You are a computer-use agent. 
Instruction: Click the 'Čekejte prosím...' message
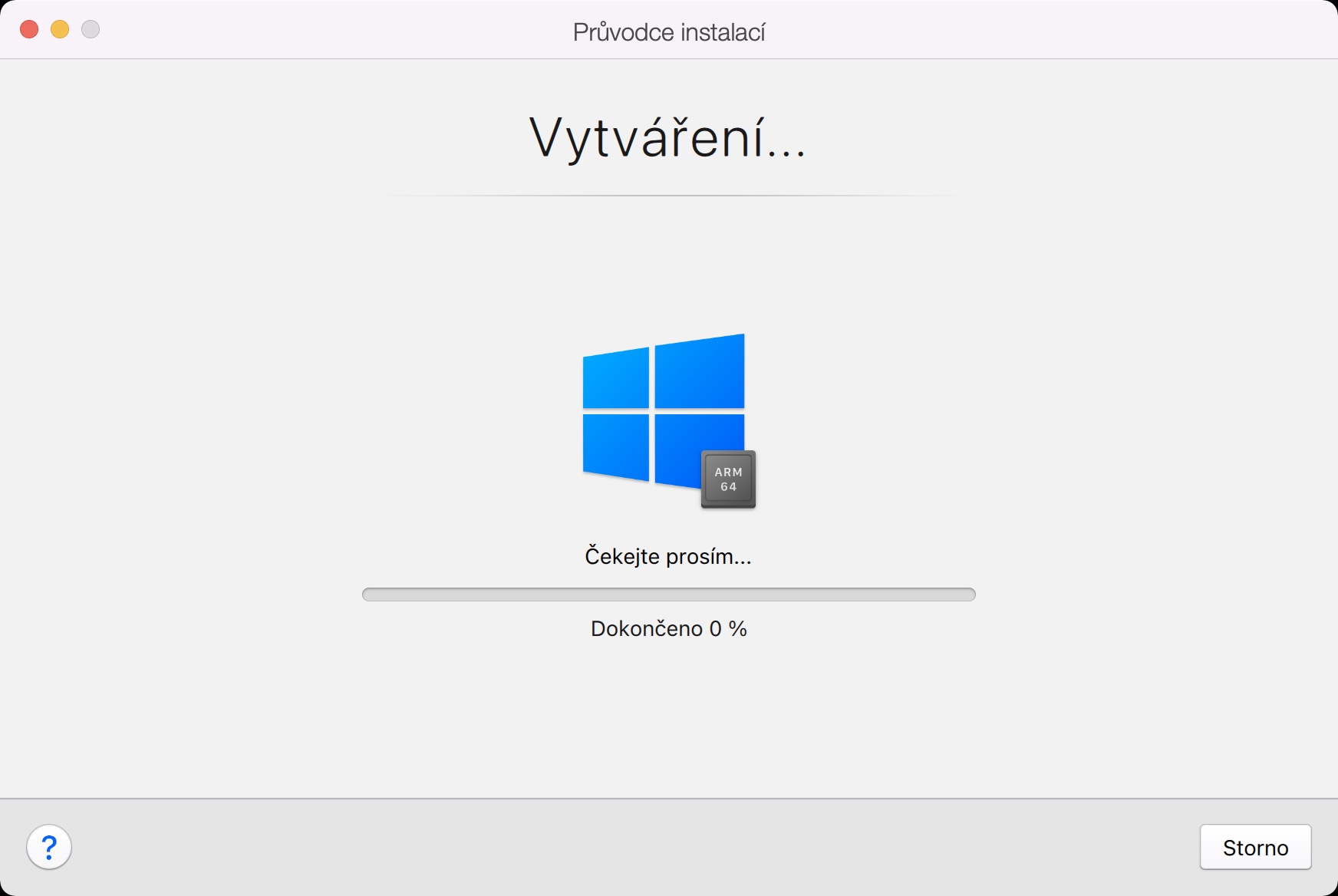(668, 555)
